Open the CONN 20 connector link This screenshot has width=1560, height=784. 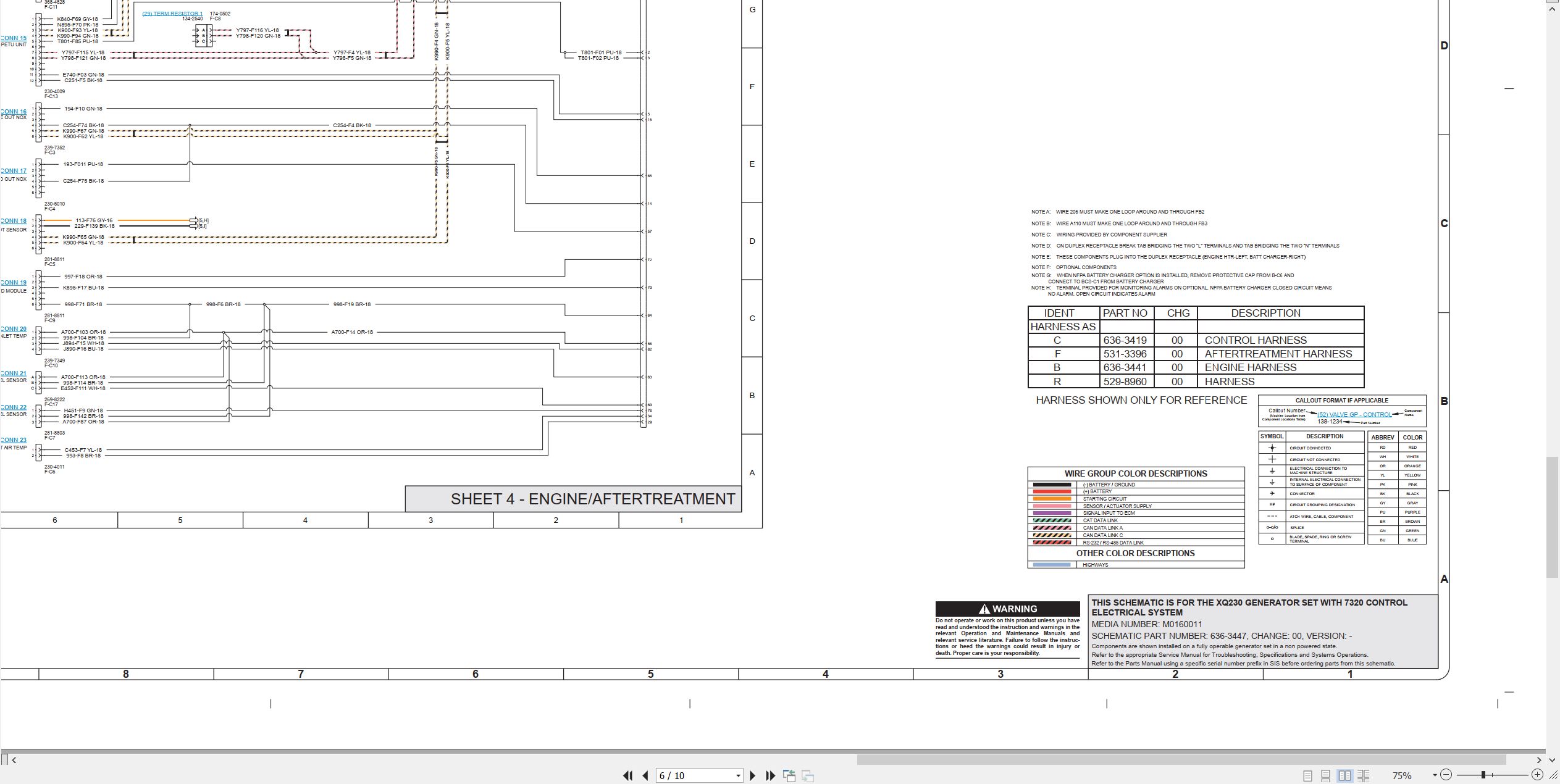tap(14, 329)
